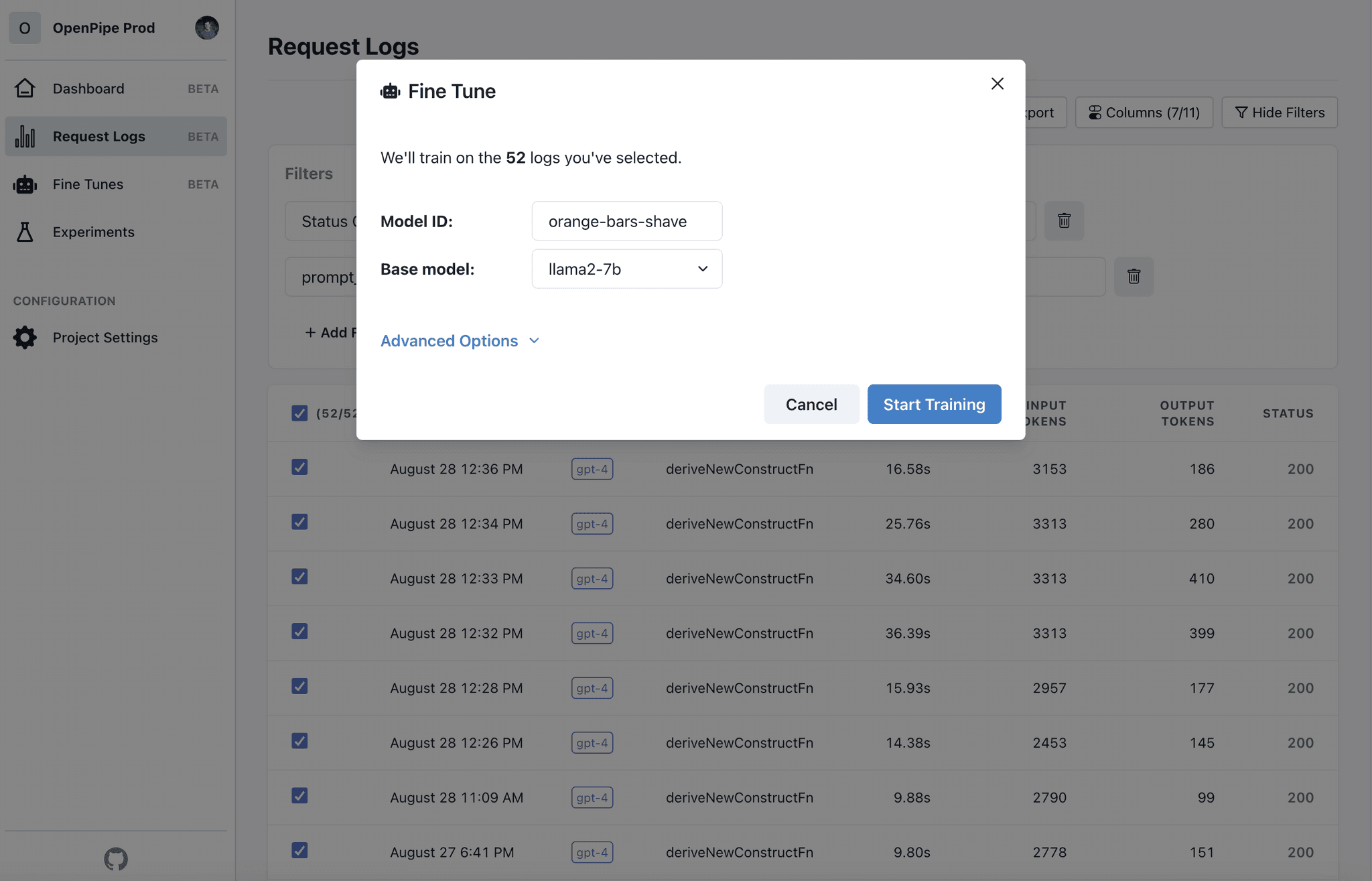This screenshot has height=881, width=1372.
Task: Cancel the Fine Tune dialog
Action: [811, 404]
